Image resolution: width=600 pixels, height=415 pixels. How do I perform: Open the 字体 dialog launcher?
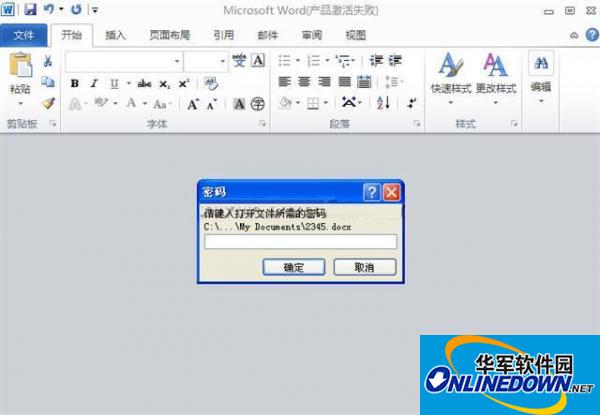pos(262,124)
